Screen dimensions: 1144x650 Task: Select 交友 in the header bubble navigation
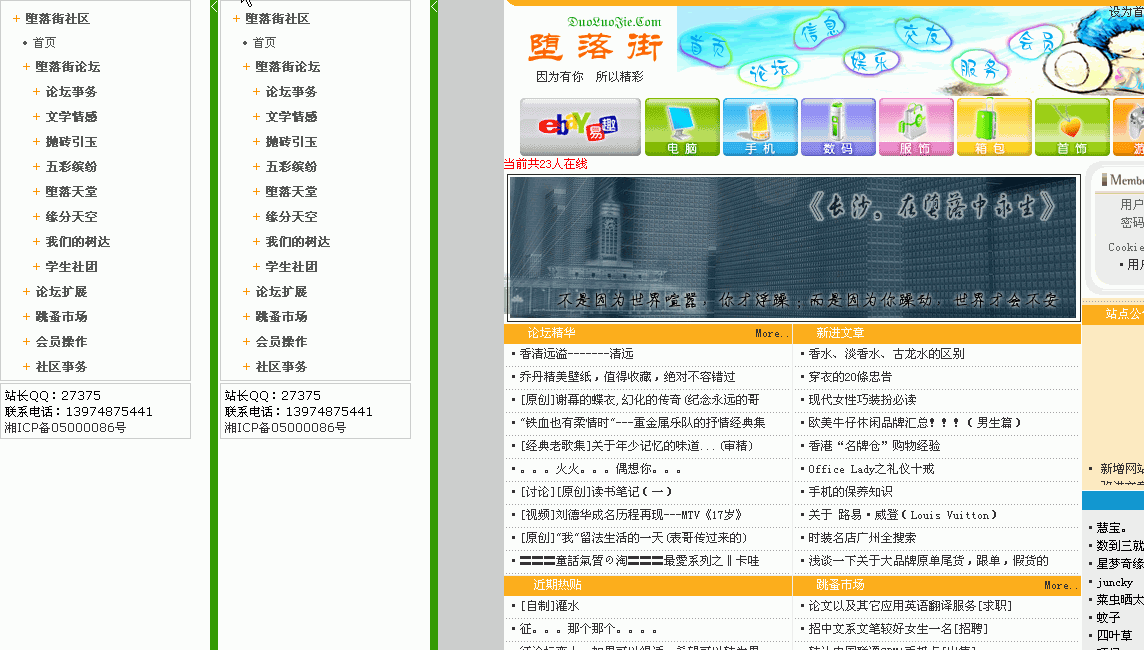pos(921,36)
